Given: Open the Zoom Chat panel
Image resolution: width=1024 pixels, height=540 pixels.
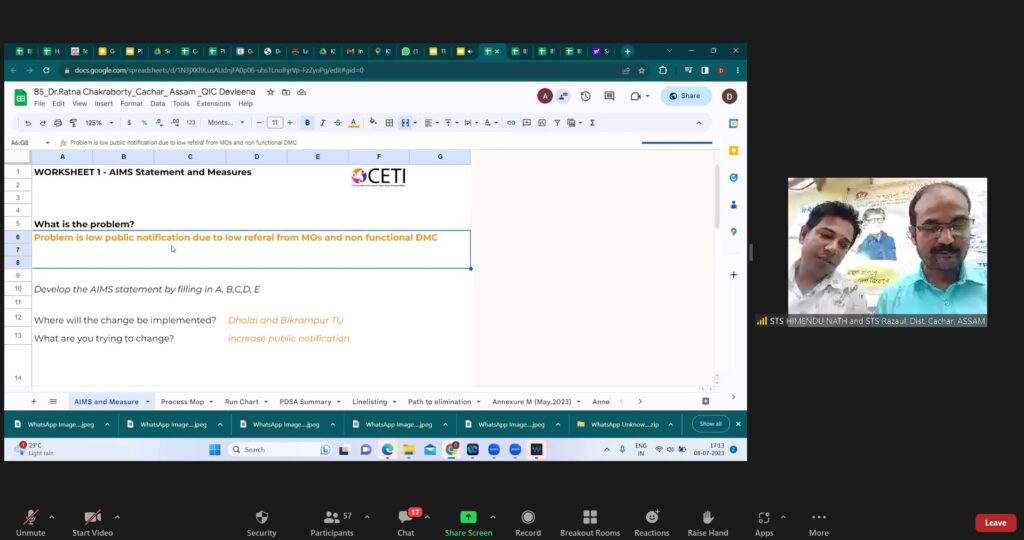Looking at the screenshot, I should 405,517.
